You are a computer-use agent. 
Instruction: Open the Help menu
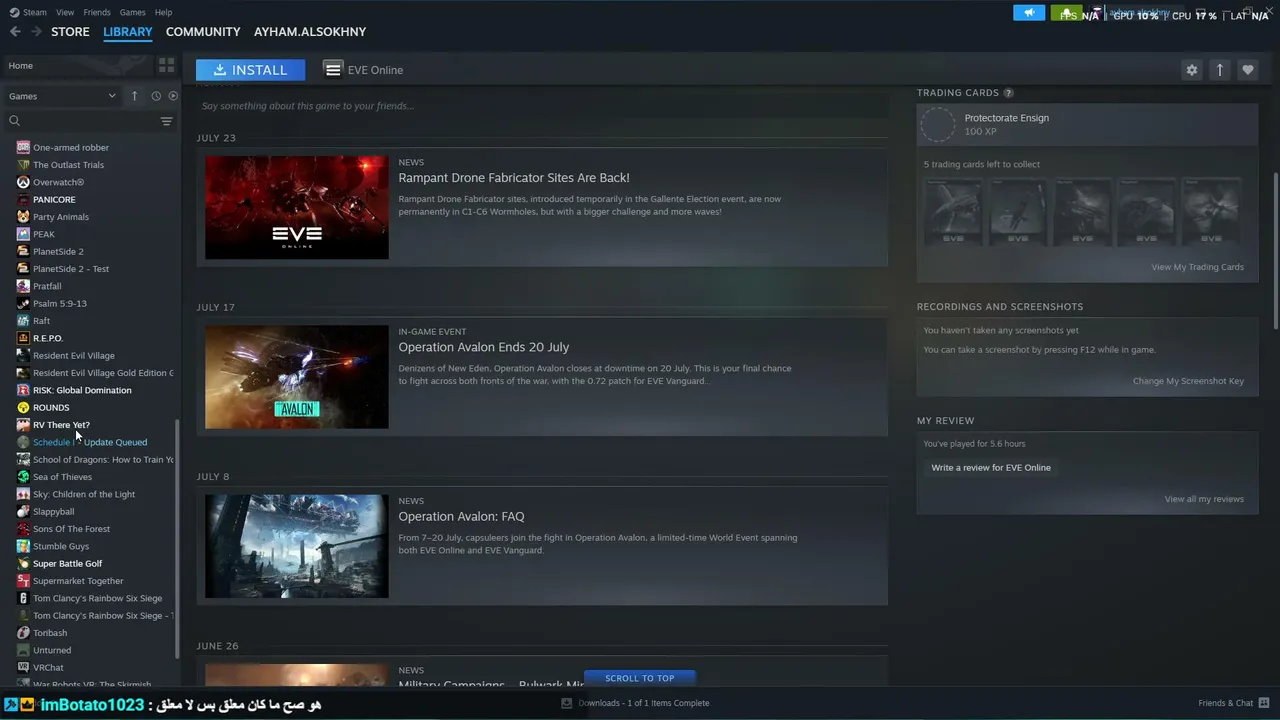click(164, 12)
